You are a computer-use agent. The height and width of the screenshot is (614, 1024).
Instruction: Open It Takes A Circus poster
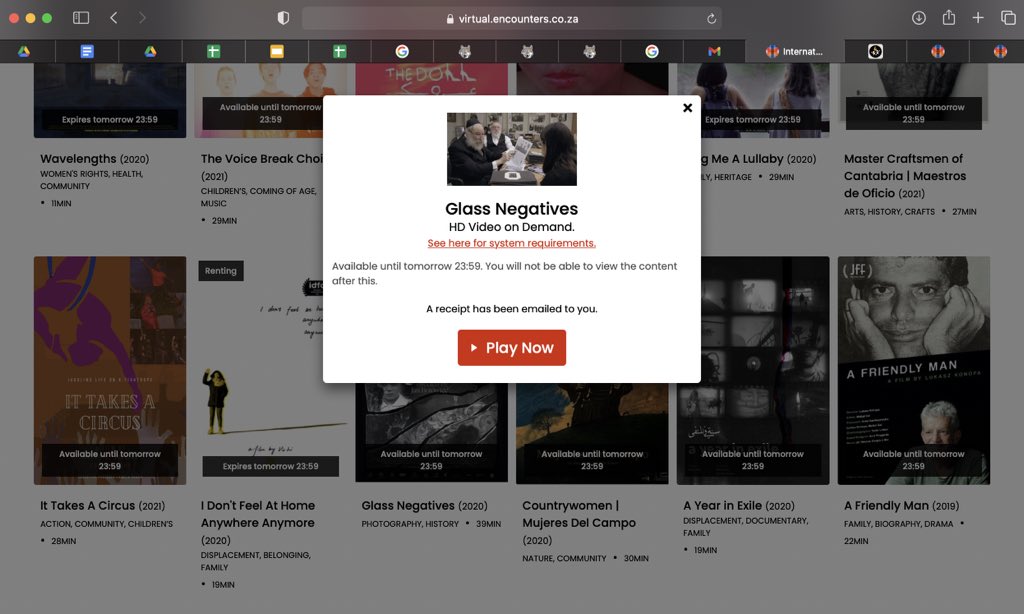pyautogui.click(x=110, y=370)
